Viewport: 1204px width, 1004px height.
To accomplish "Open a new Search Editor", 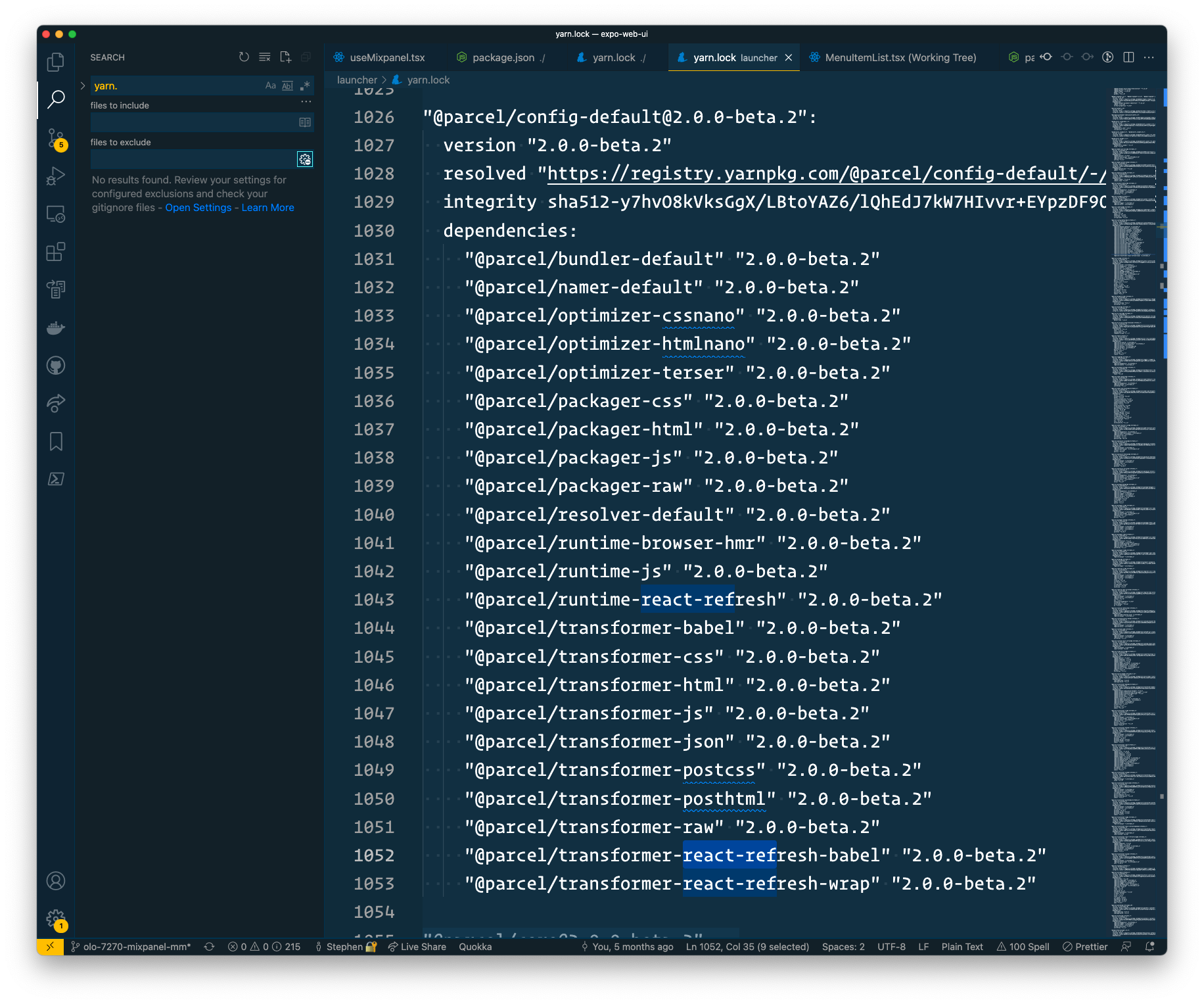I will [x=285, y=57].
